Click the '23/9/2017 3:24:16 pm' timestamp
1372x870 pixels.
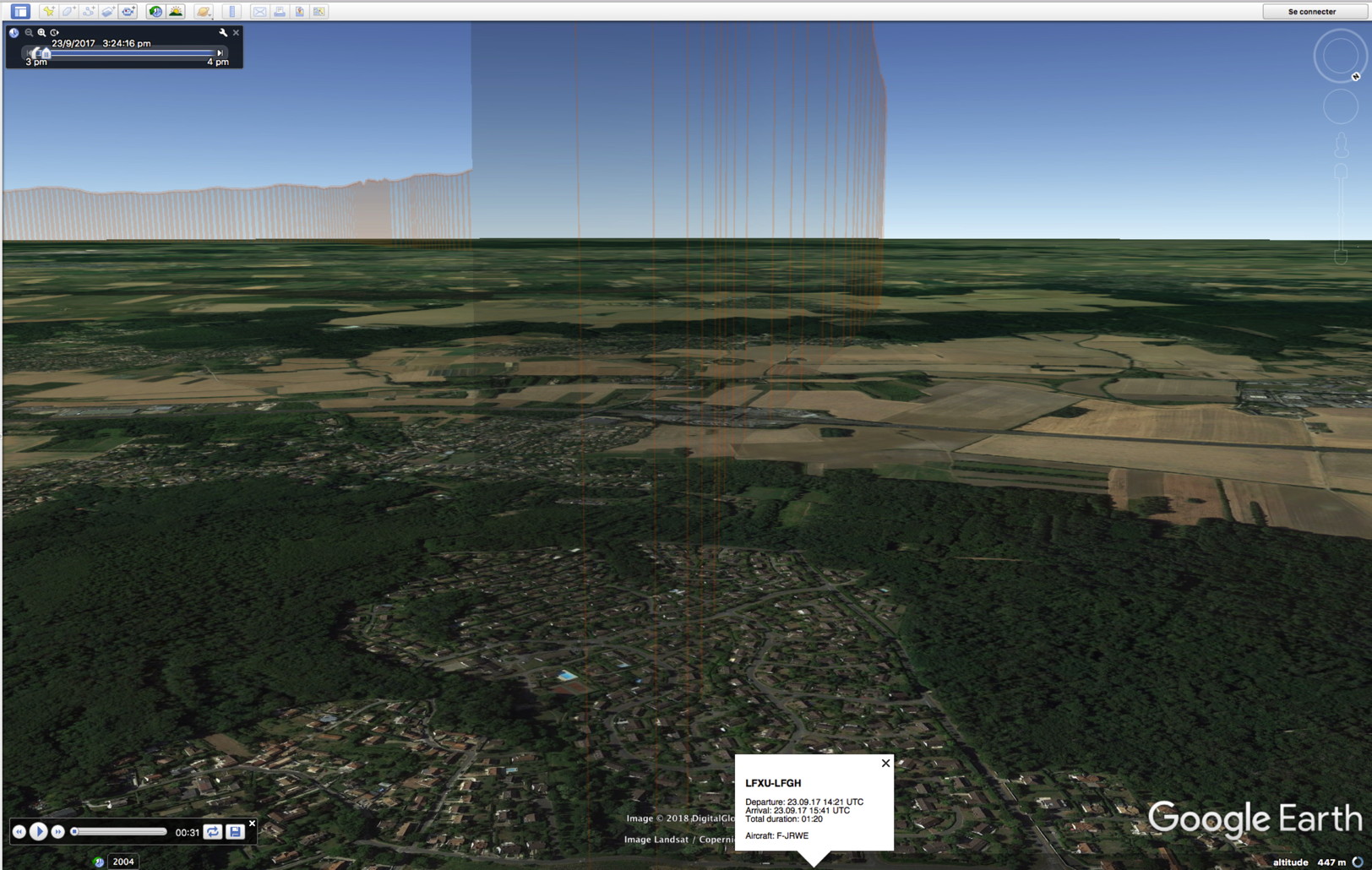pyautogui.click(x=101, y=43)
